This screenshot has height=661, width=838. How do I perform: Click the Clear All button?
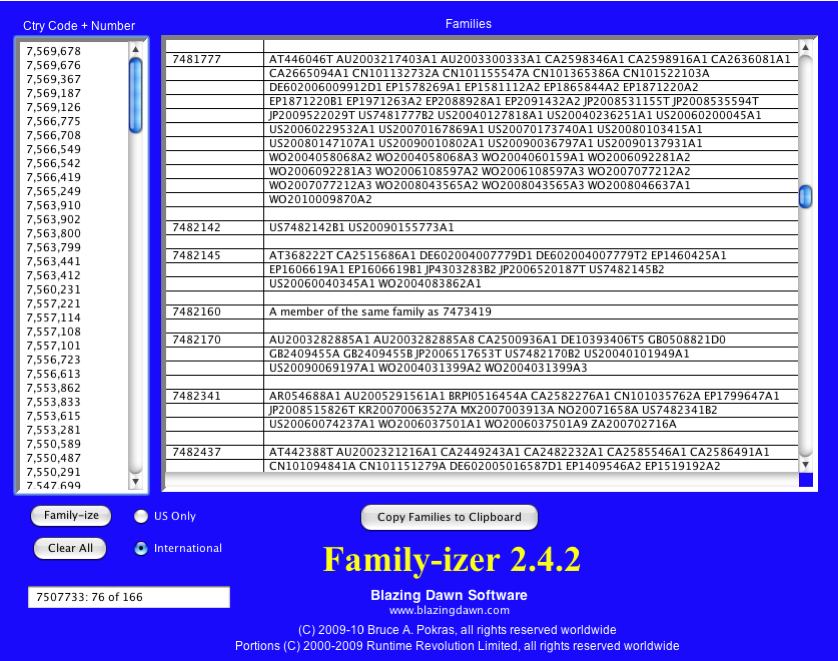70,548
